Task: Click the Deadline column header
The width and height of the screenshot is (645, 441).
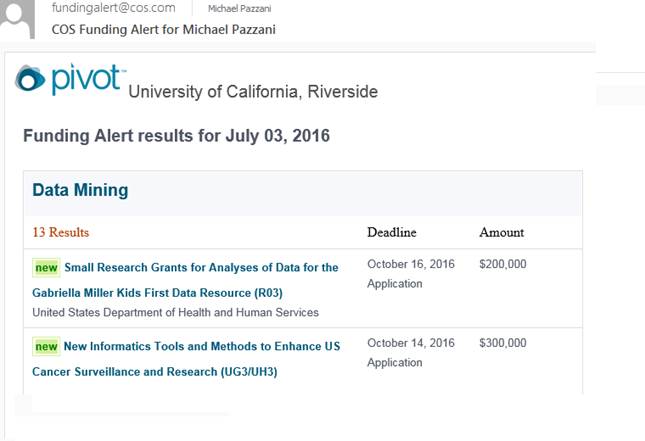Action: (x=392, y=232)
